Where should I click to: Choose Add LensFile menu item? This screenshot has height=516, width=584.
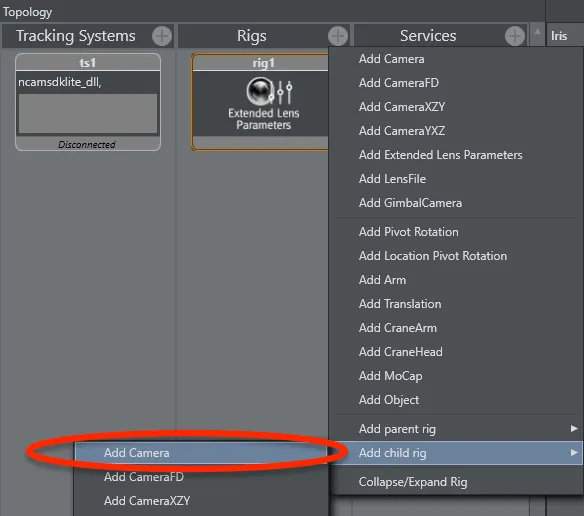[456, 179]
